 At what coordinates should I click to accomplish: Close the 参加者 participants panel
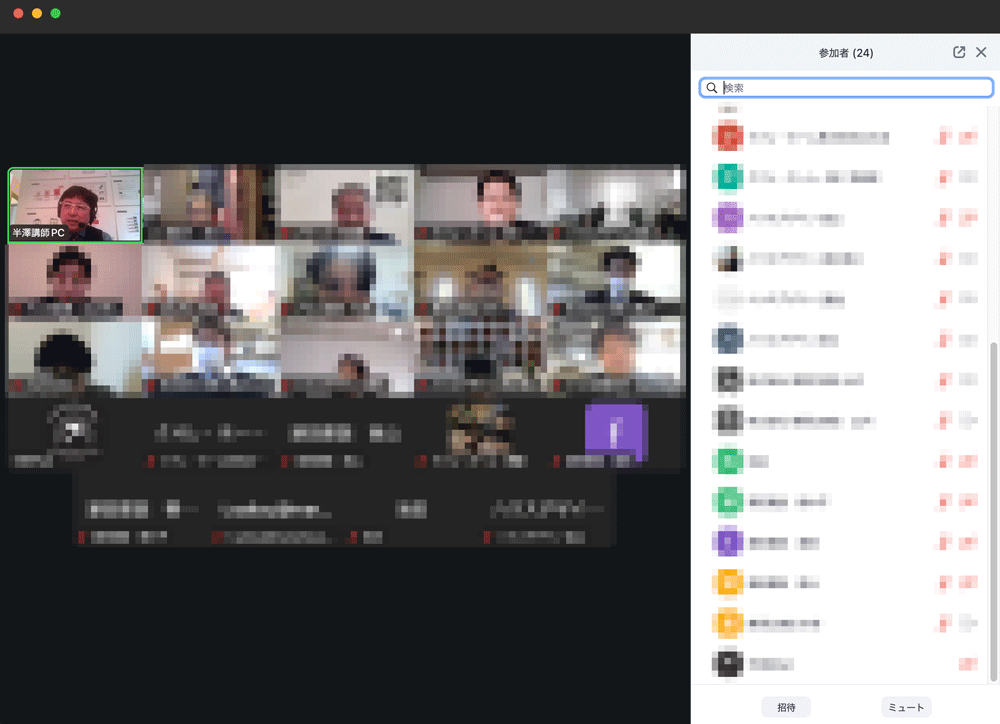[981, 53]
